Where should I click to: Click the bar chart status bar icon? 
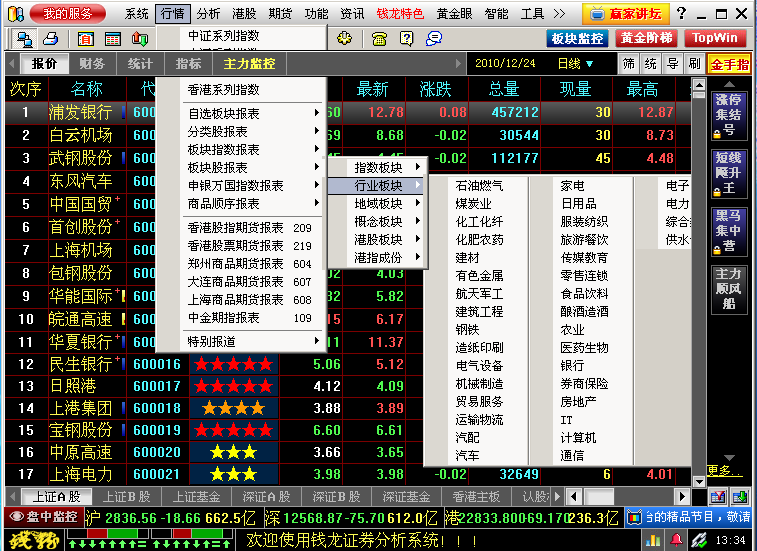(653, 540)
